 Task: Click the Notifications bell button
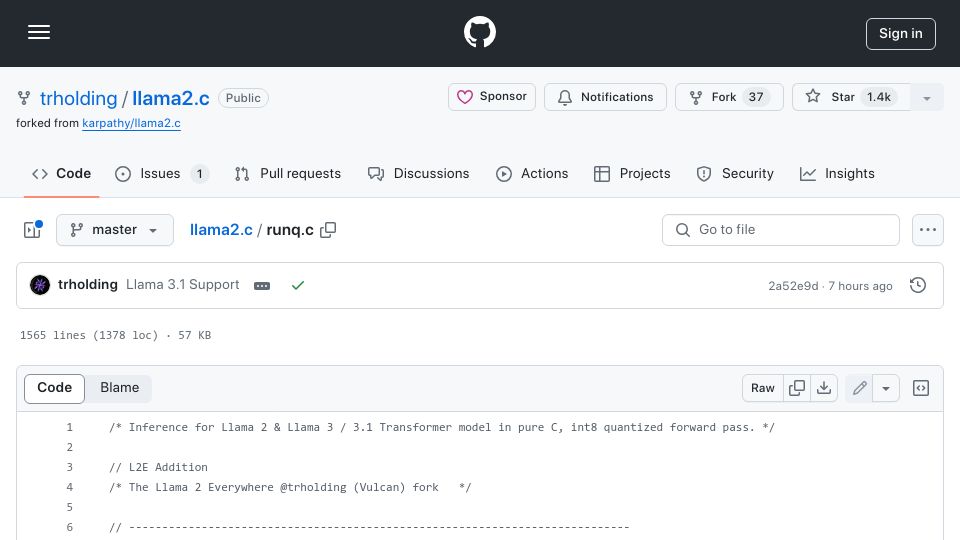point(605,97)
